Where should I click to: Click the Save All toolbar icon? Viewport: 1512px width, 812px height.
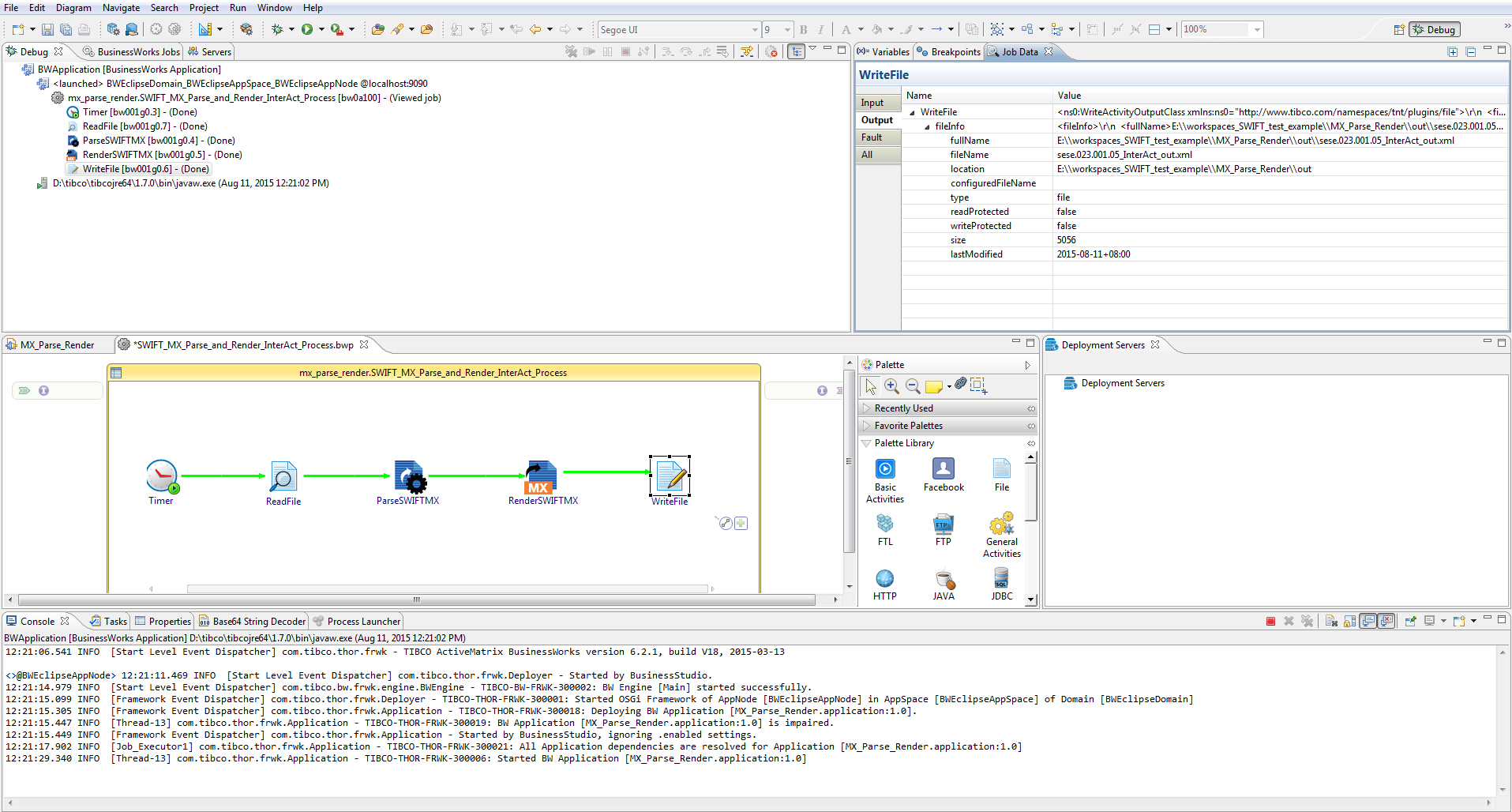66,29
